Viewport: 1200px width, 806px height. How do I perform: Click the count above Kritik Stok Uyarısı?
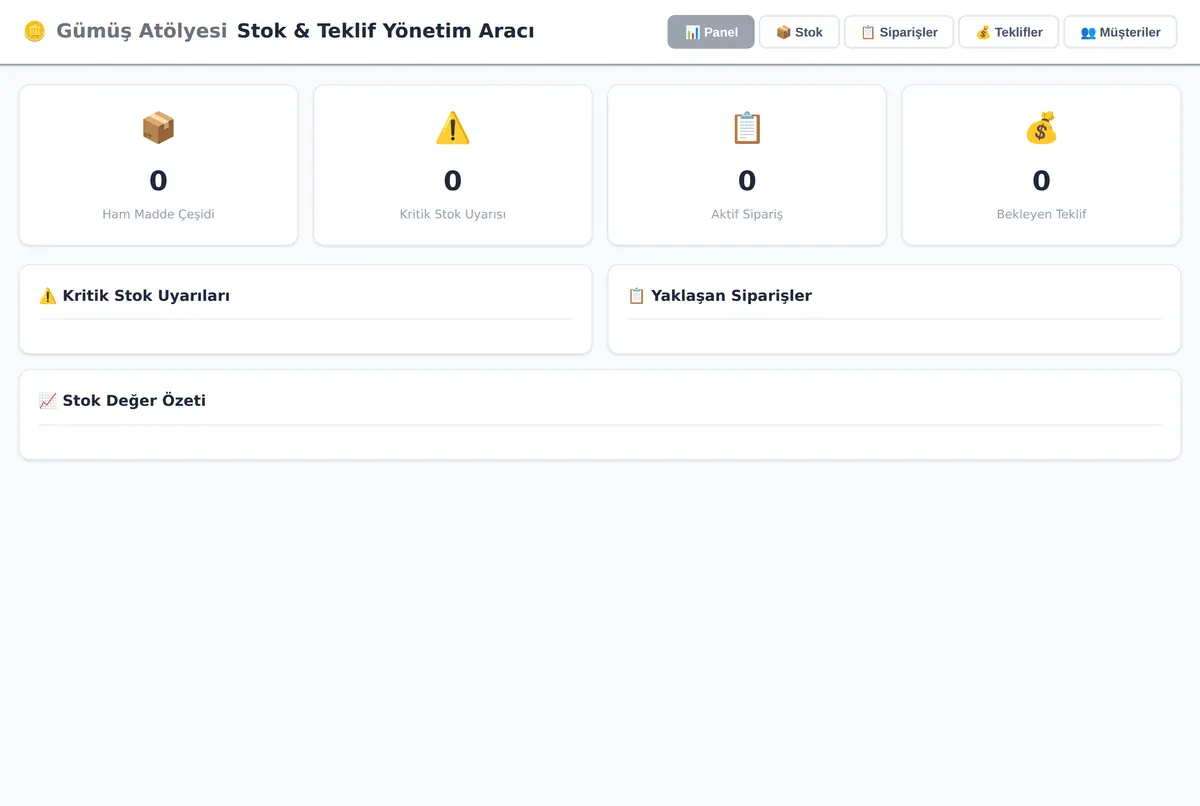tap(452, 181)
